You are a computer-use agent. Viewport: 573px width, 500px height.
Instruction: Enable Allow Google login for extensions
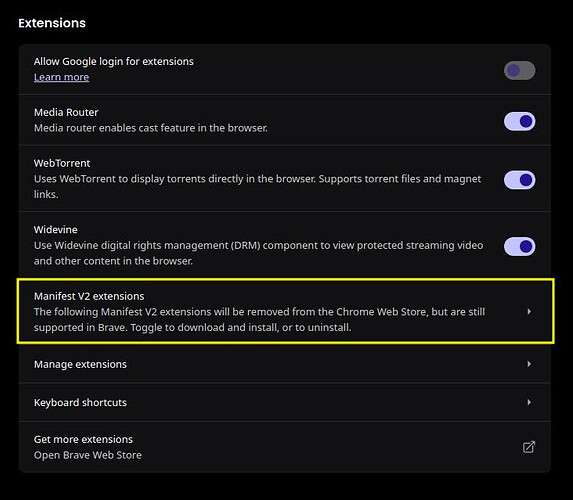click(519, 70)
